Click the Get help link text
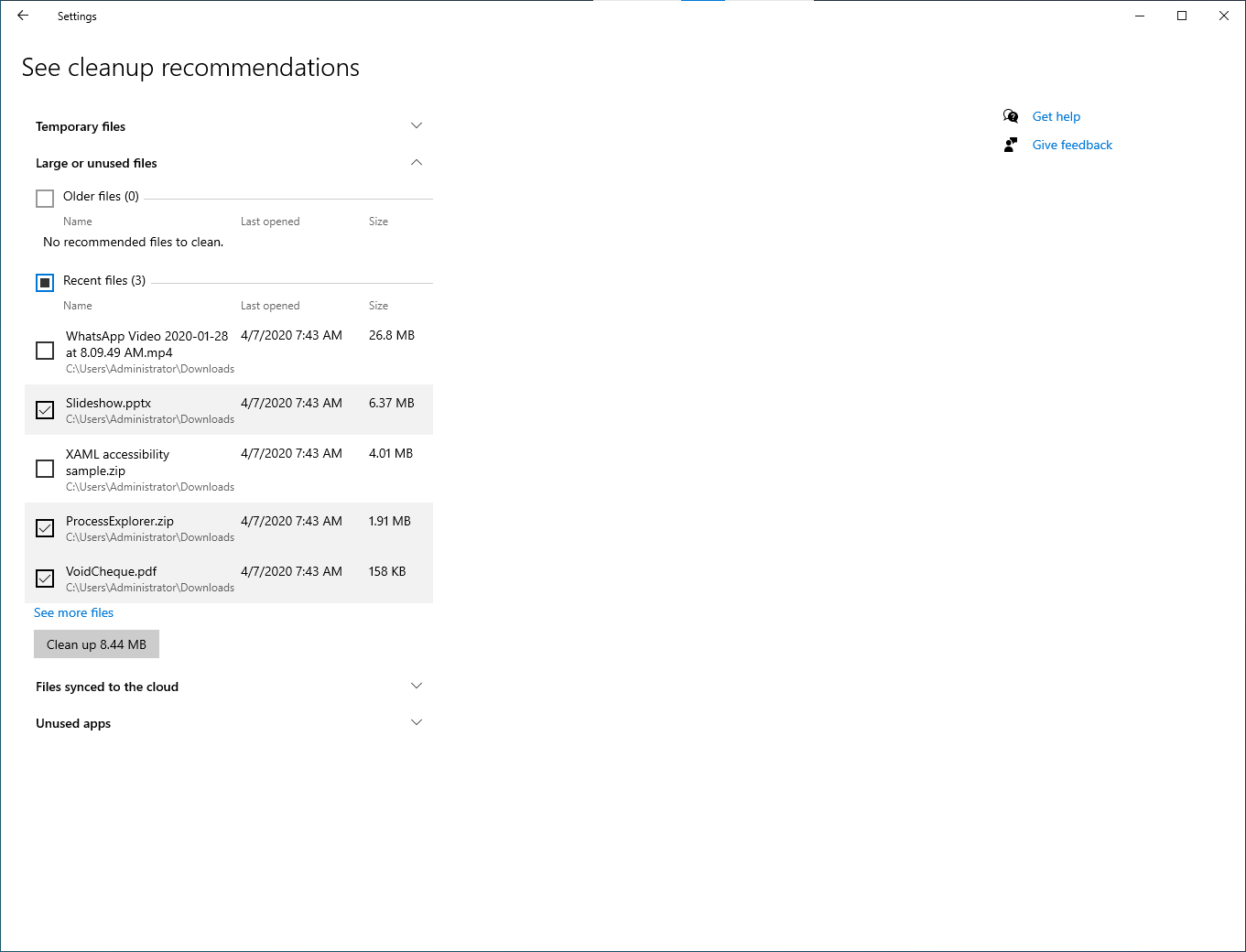This screenshot has width=1246, height=952. (x=1056, y=116)
